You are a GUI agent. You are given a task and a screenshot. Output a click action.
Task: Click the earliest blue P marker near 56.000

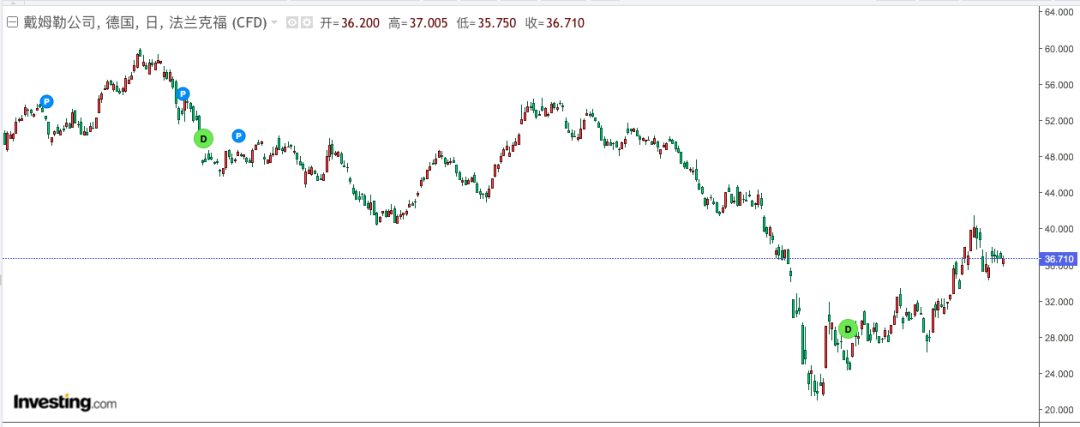coord(46,102)
